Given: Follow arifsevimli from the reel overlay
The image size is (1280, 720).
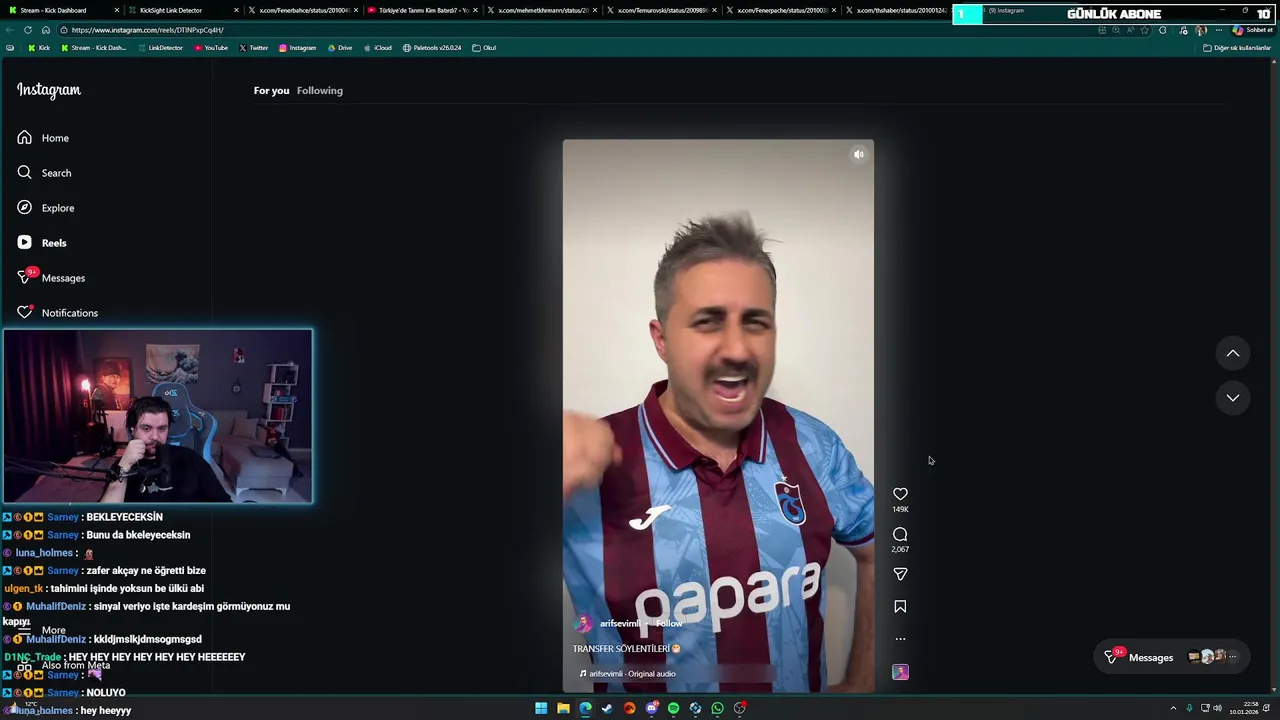Looking at the screenshot, I should point(669,623).
